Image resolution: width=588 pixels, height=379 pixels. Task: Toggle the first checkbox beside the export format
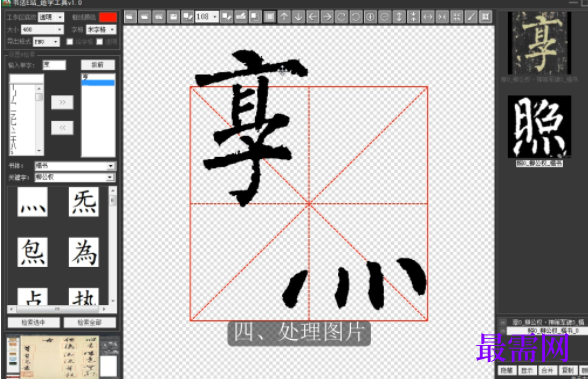70,42
